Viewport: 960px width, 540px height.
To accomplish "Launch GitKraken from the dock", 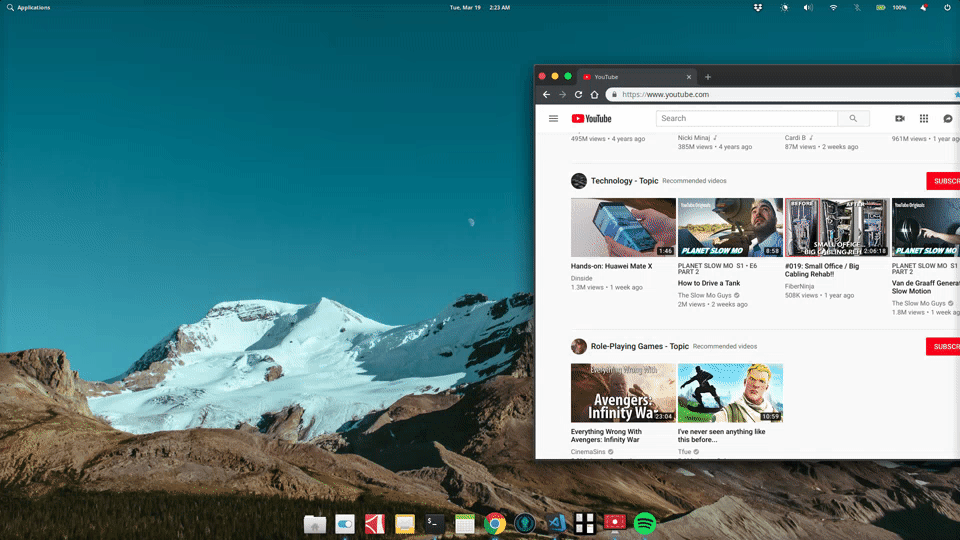I will coord(525,524).
